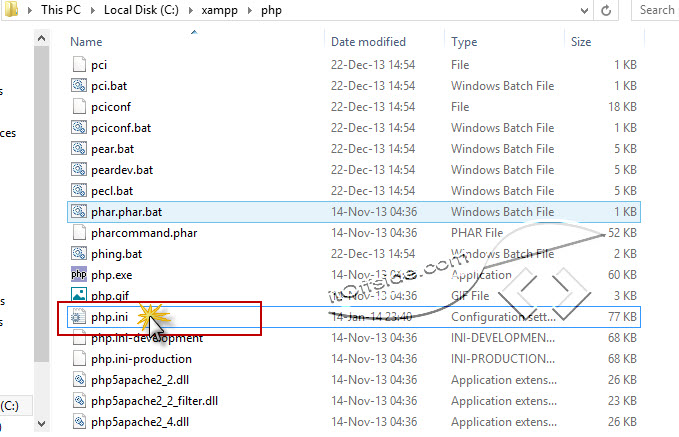
Task: Open the address bar history dropdown
Action: coord(584,10)
